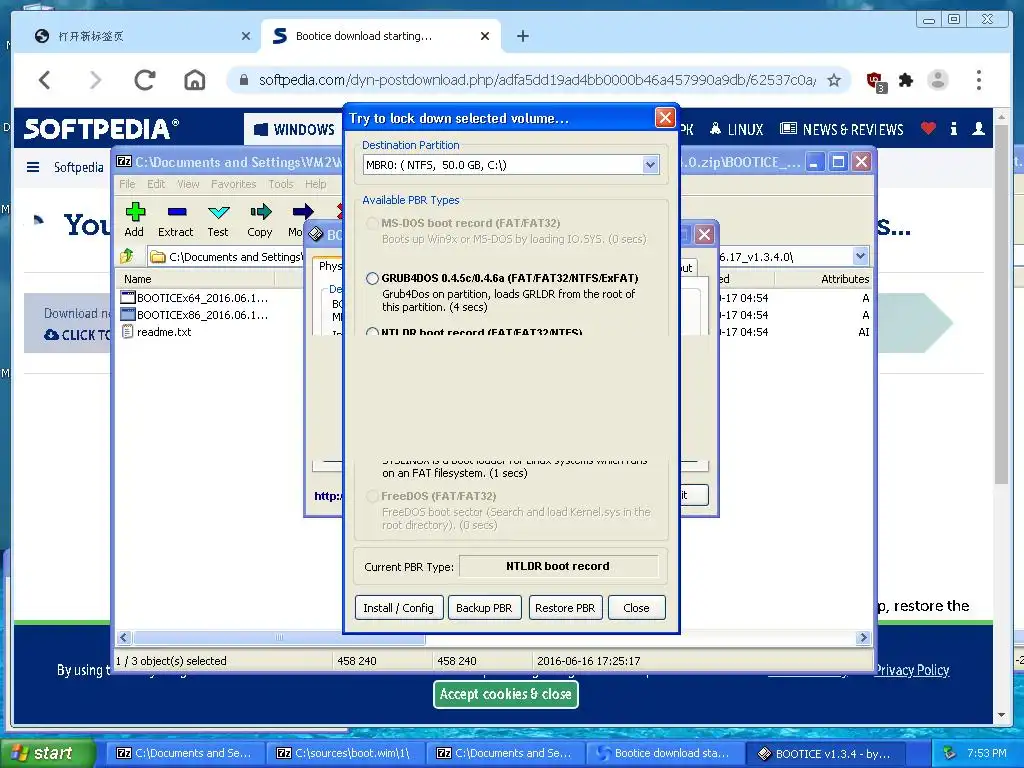Go to browser home page
The image size is (1024, 768).
point(195,80)
